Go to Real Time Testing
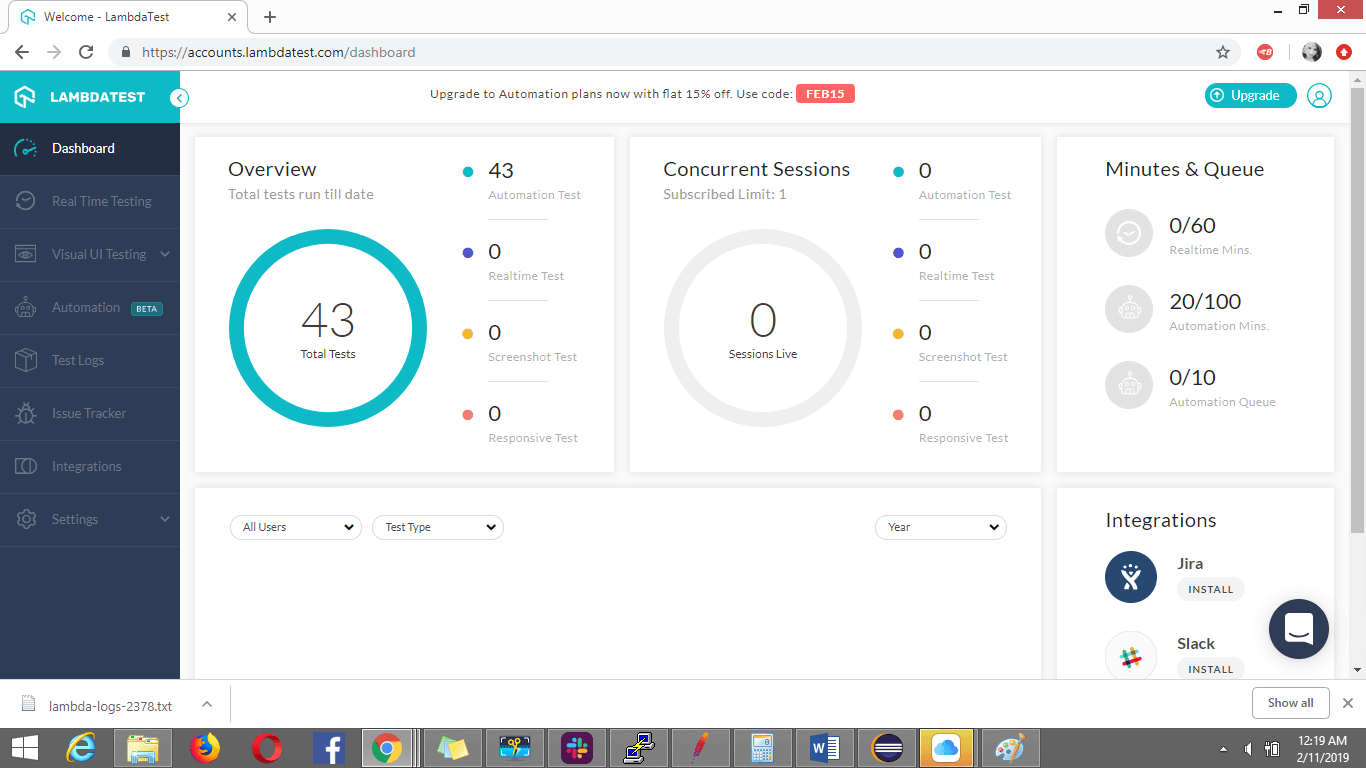This screenshot has width=1366, height=768. (101, 201)
